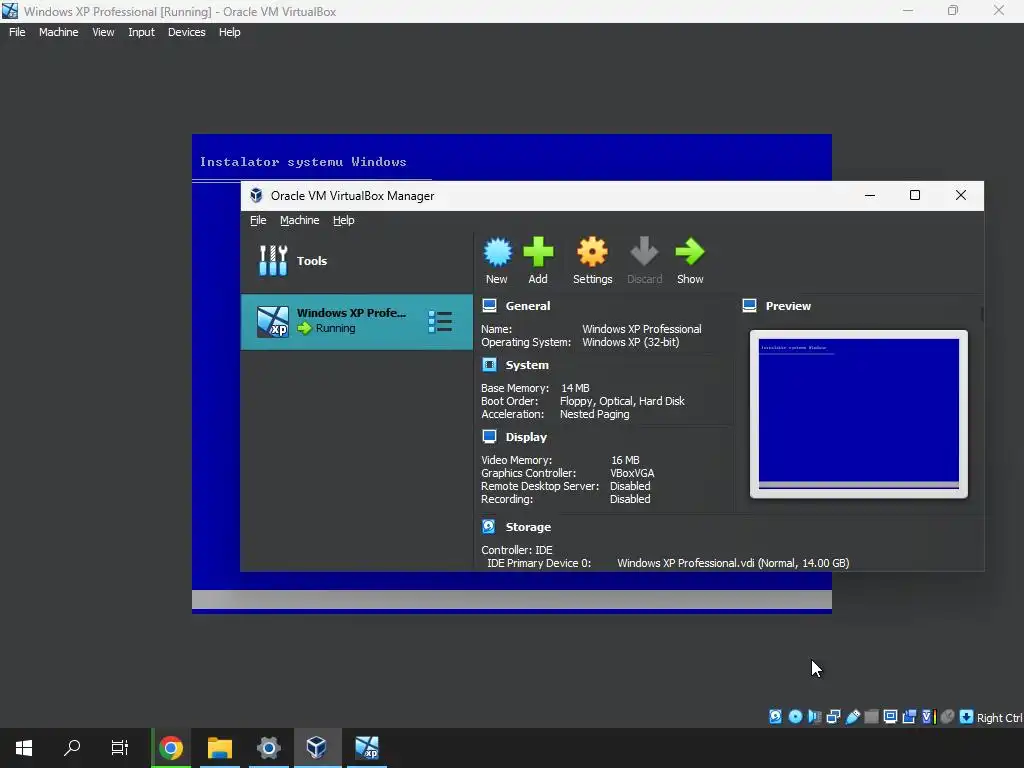Open View menu in VM window

[x=103, y=32]
